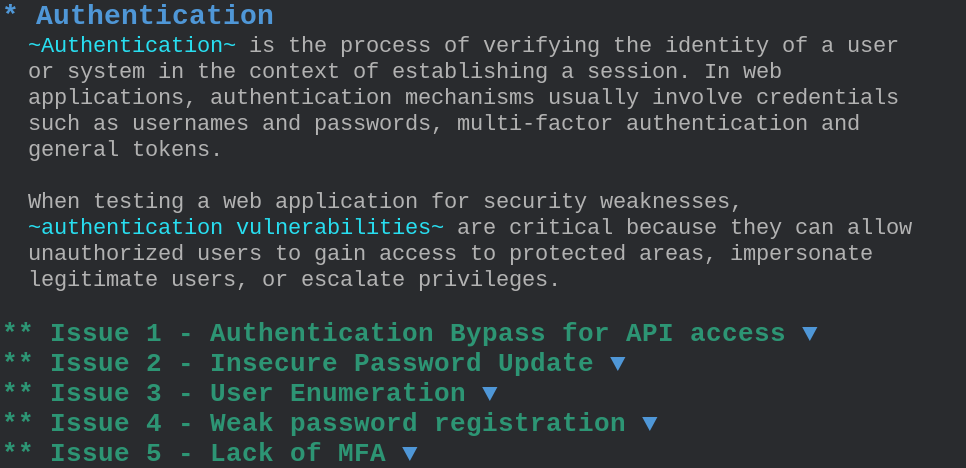Click the triangle beside Lack of MFA
The height and width of the screenshot is (468, 966).
tap(410, 454)
